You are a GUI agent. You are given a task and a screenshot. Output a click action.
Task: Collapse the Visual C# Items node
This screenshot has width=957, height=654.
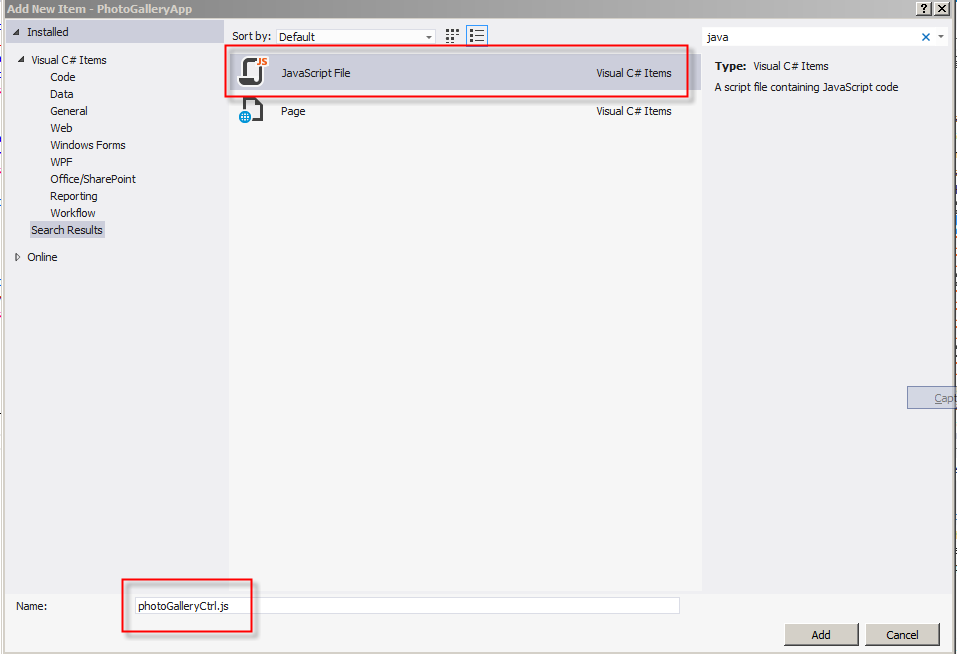click(22, 59)
